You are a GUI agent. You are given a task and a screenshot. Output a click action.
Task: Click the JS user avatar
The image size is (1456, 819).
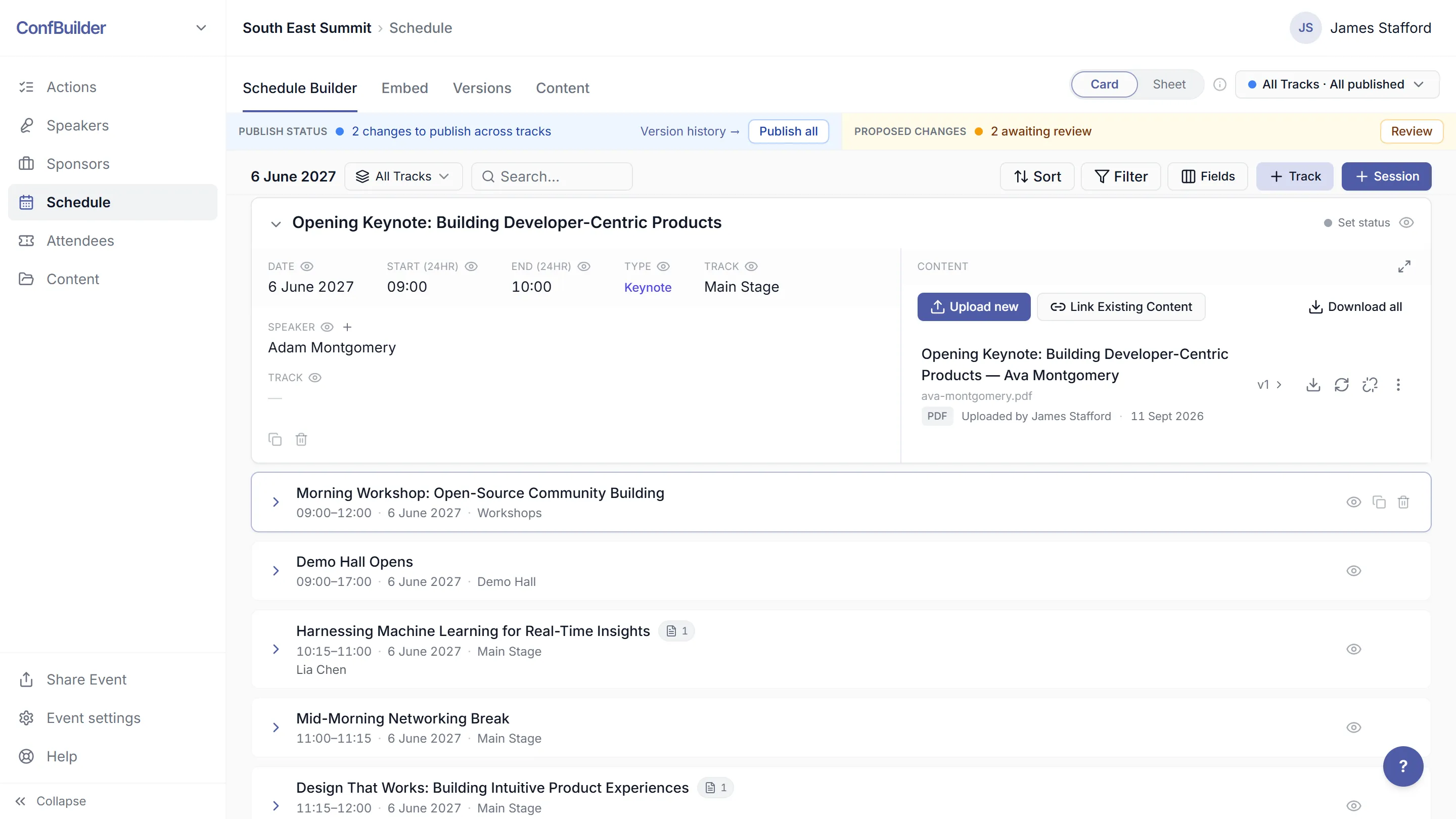tap(1306, 28)
